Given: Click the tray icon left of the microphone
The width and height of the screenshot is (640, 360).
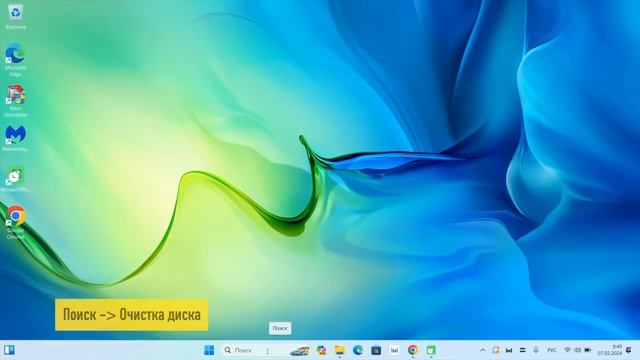Looking at the screenshot, I should [522, 350].
